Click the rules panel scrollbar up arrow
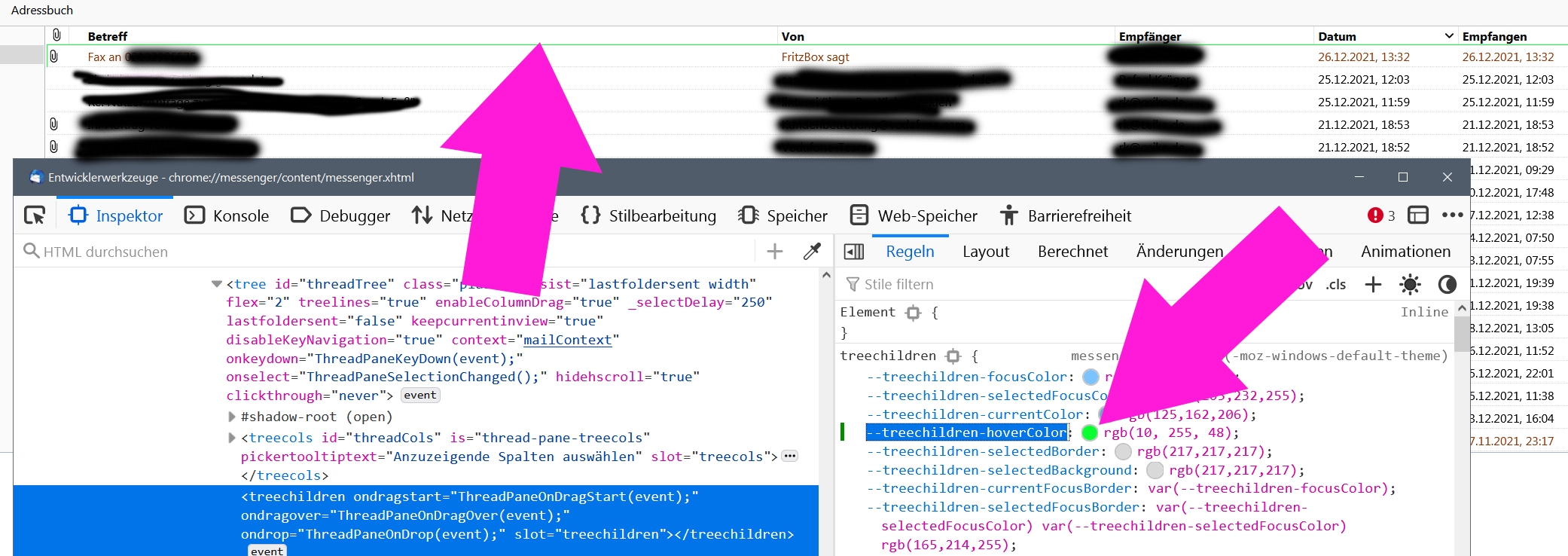Image resolution: width=1568 pixels, height=556 pixels. point(1462,308)
